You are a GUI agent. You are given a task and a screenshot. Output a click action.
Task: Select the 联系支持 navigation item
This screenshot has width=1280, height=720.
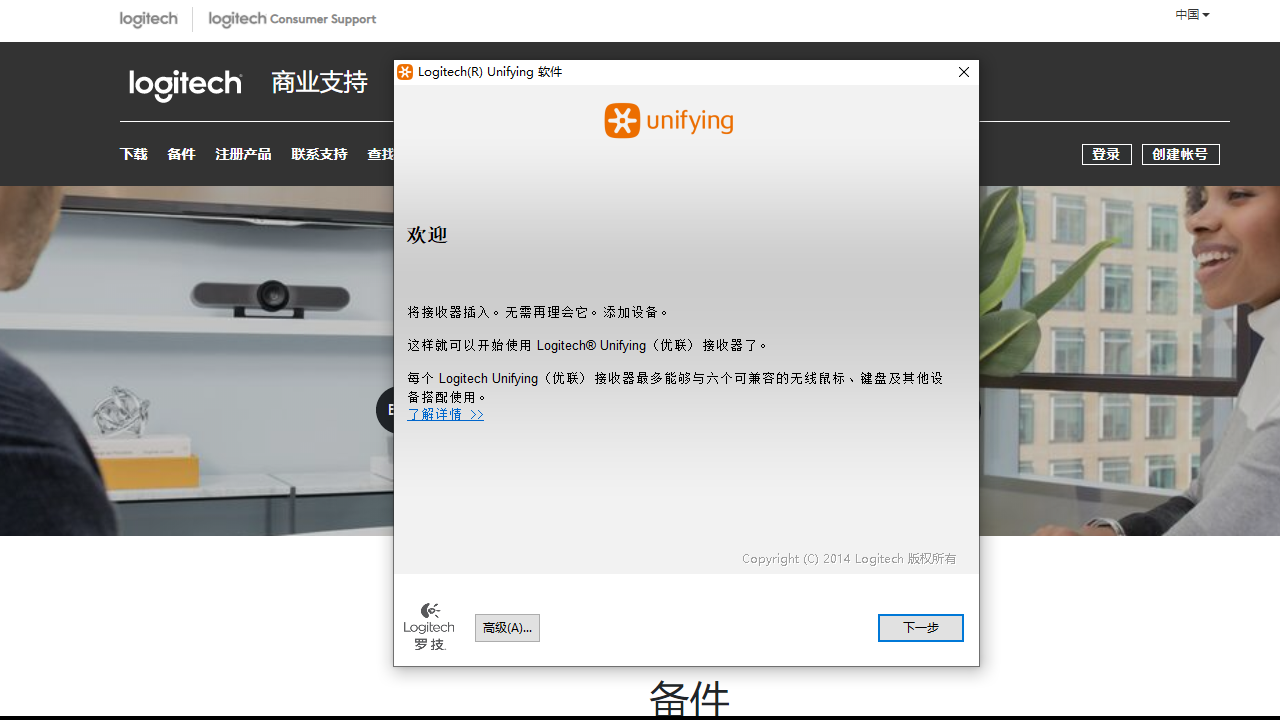pos(319,154)
